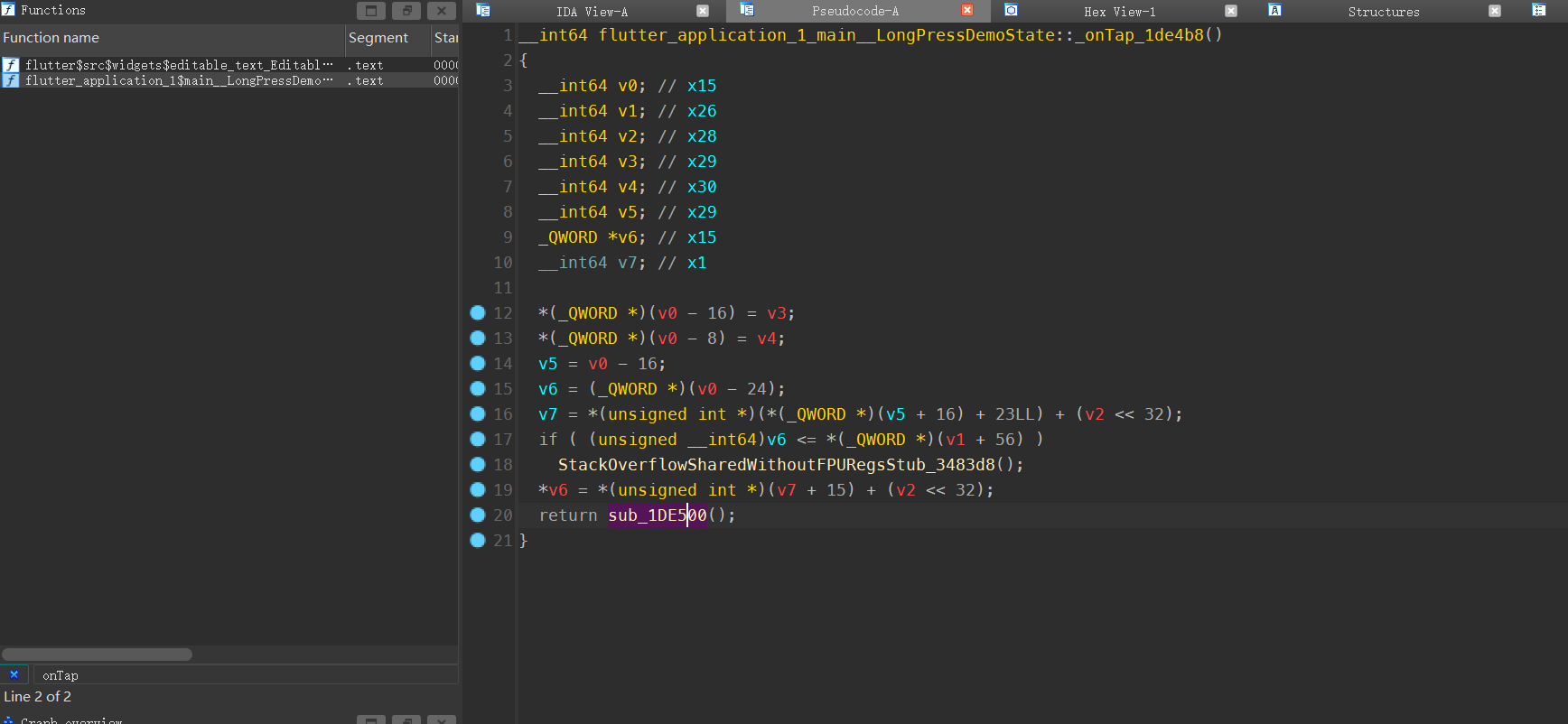This screenshot has width=1568, height=724.
Task: Toggle breakpoint on line 16
Action: tap(478, 413)
